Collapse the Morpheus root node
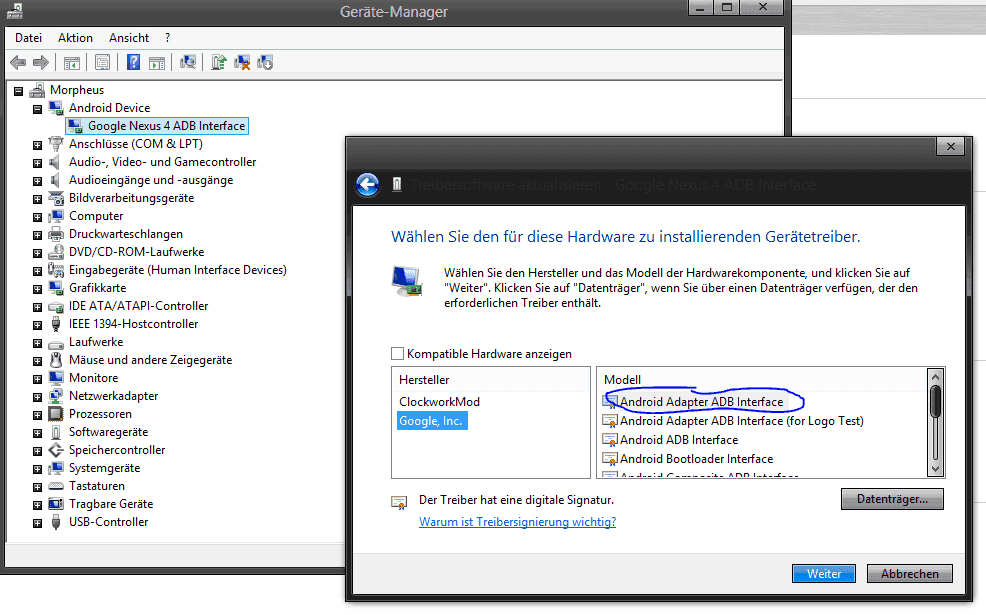Screen dimensions: 986x615 [18, 91]
